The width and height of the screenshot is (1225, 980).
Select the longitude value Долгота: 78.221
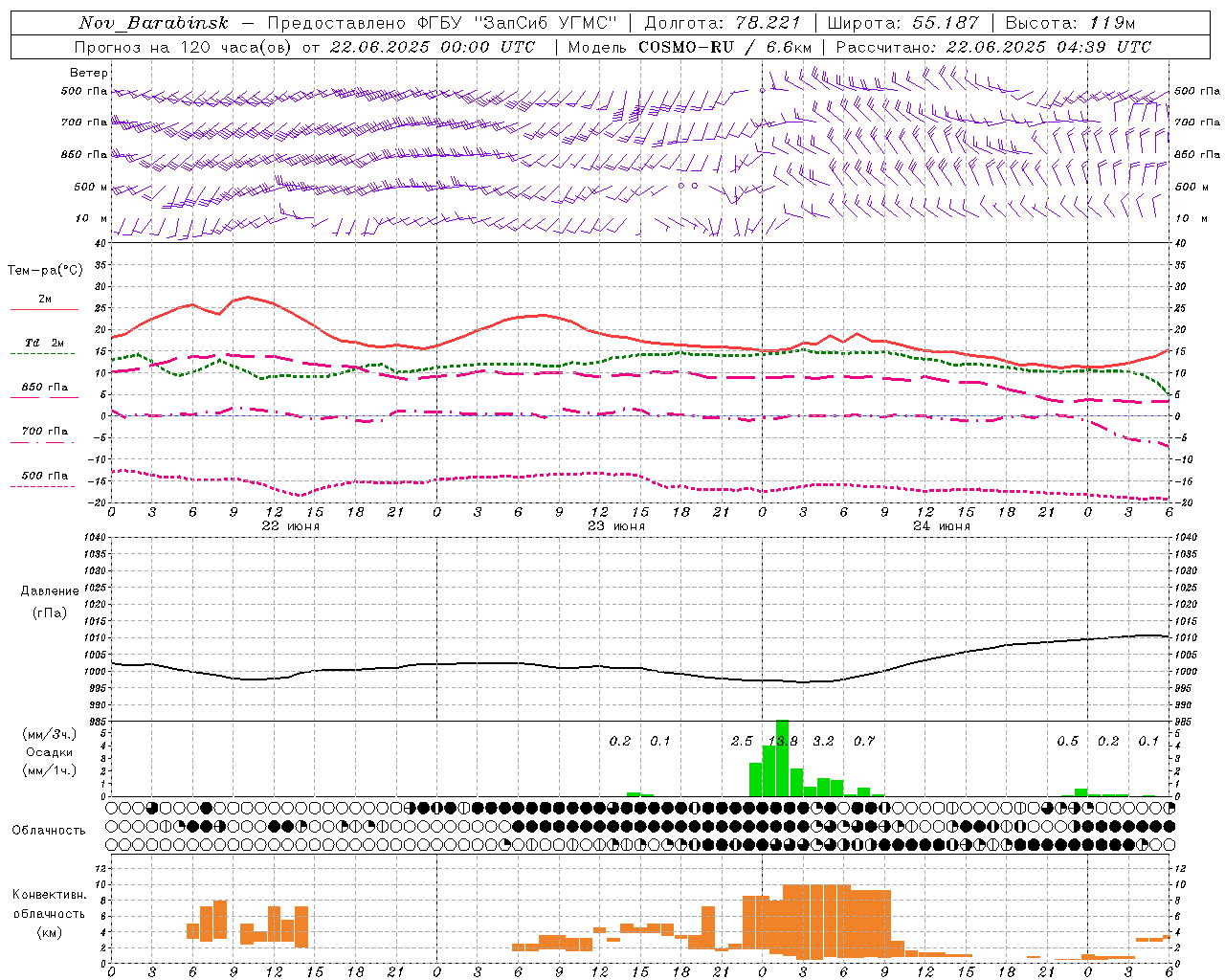pyautogui.click(x=722, y=23)
